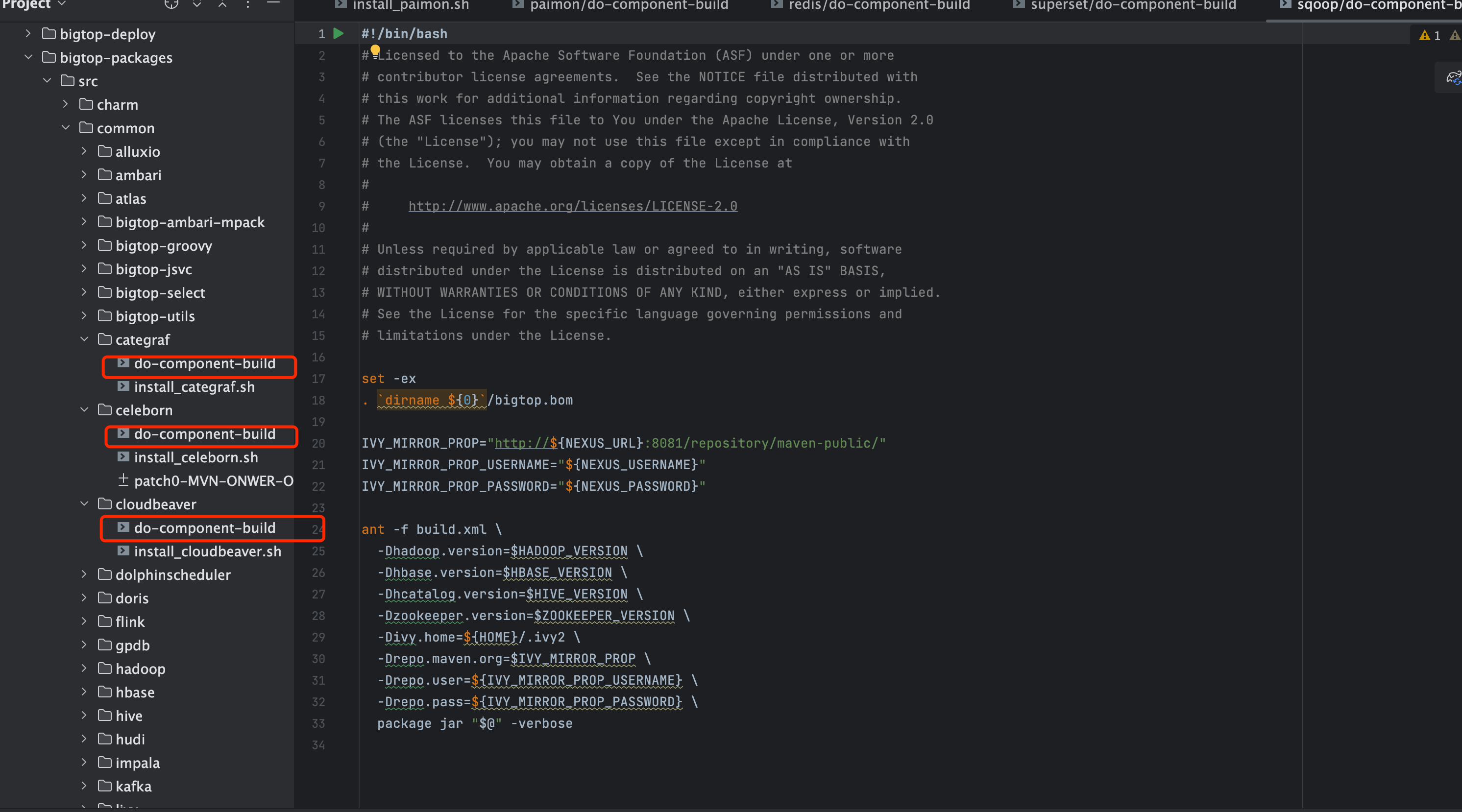This screenshot has height=812, width=1462.
Task: Open install_celeborn.sh file
Action: pyautogui.click(x=196, y=457)
